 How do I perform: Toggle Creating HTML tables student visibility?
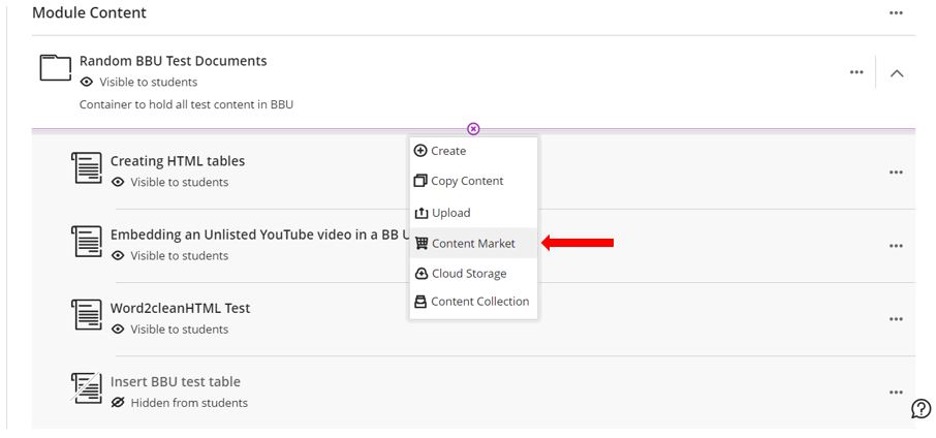click(x=168, y=182)
